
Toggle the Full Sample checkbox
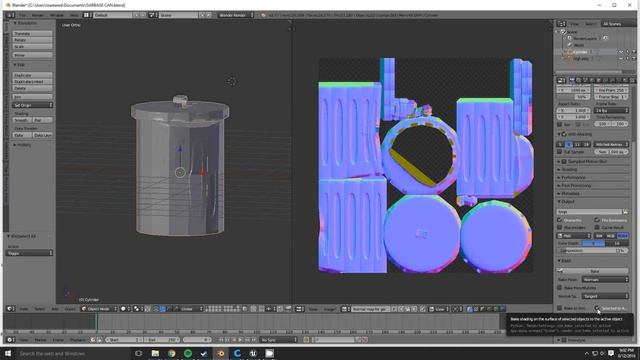560,152
